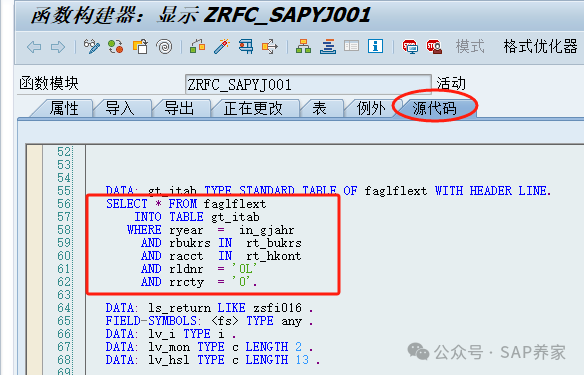584x375 pixels.
Task: Click the forward arrow toolbar icon
Action: (x=58, y=47)
